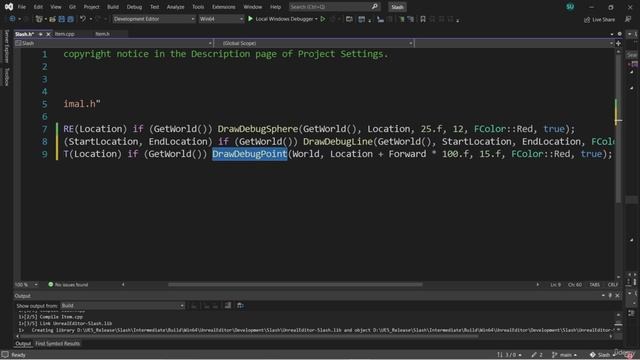Open the Development Editor configuration dropdown
Image resolution: width=640 pixels, height=360 pixels.
(x=154, y=19)
